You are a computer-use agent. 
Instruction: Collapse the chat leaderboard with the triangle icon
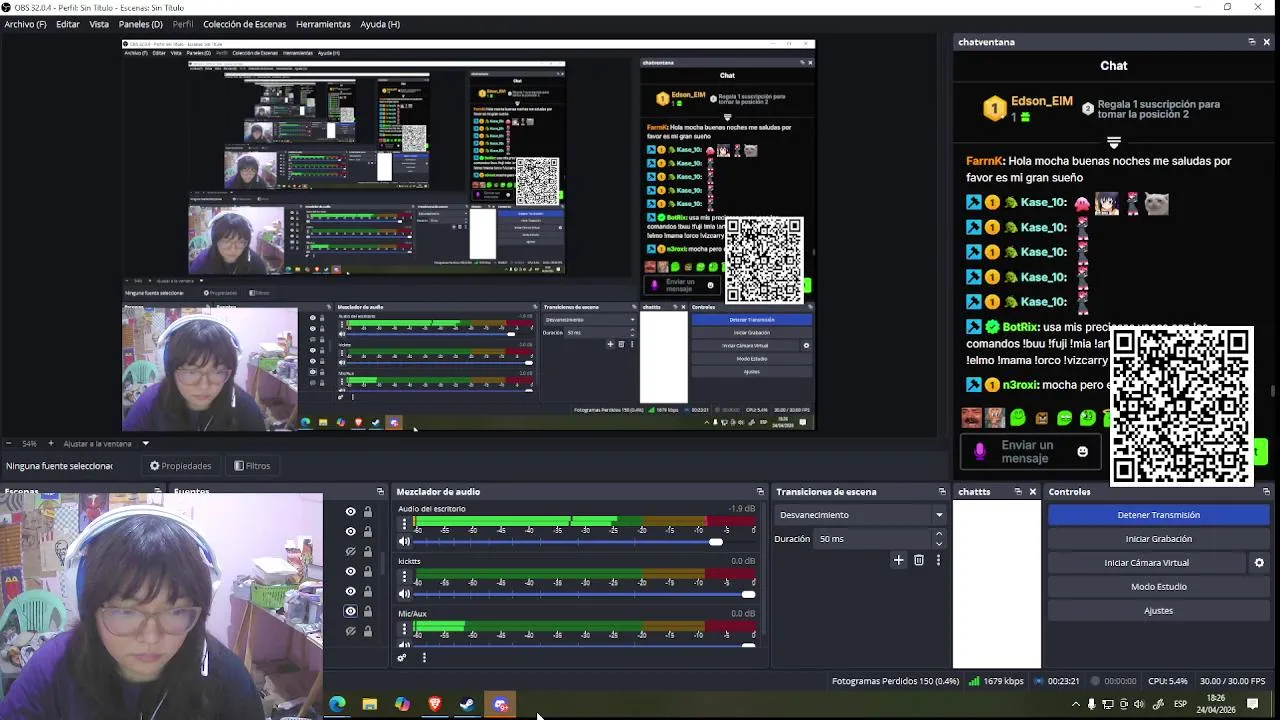coord(1114,143)
